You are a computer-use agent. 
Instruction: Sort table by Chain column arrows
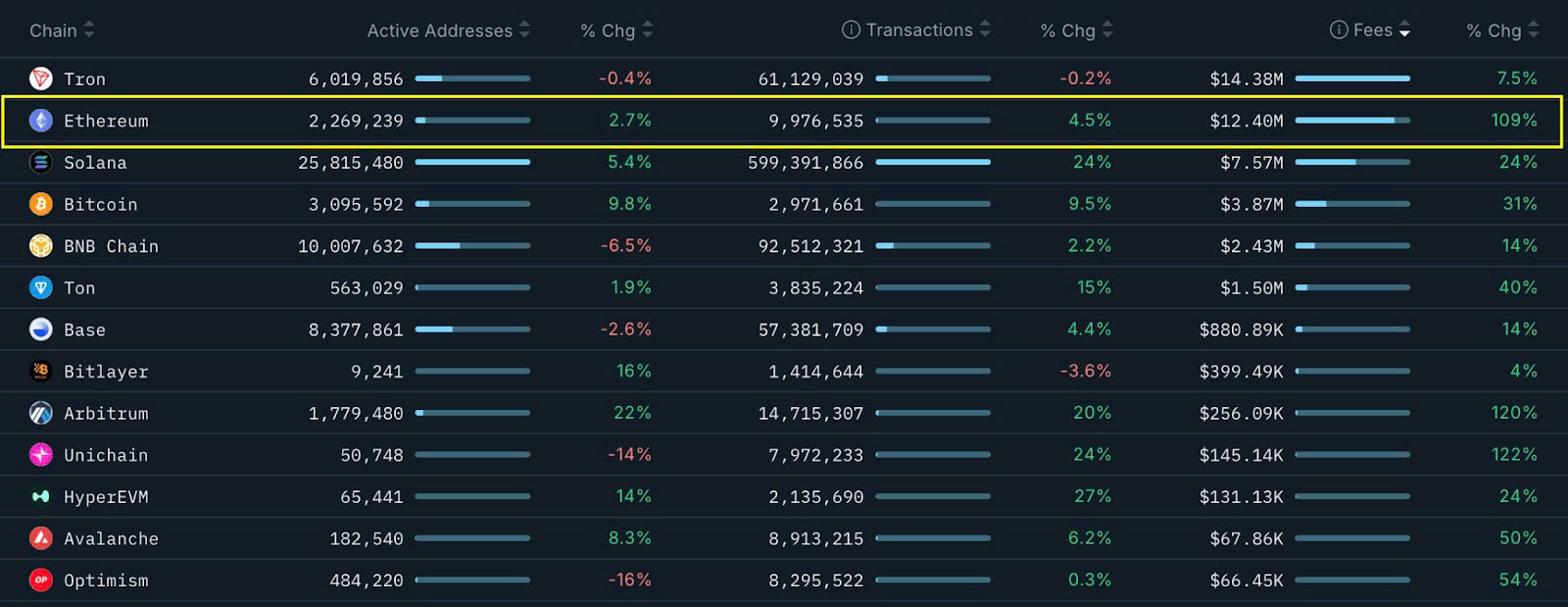89,30
